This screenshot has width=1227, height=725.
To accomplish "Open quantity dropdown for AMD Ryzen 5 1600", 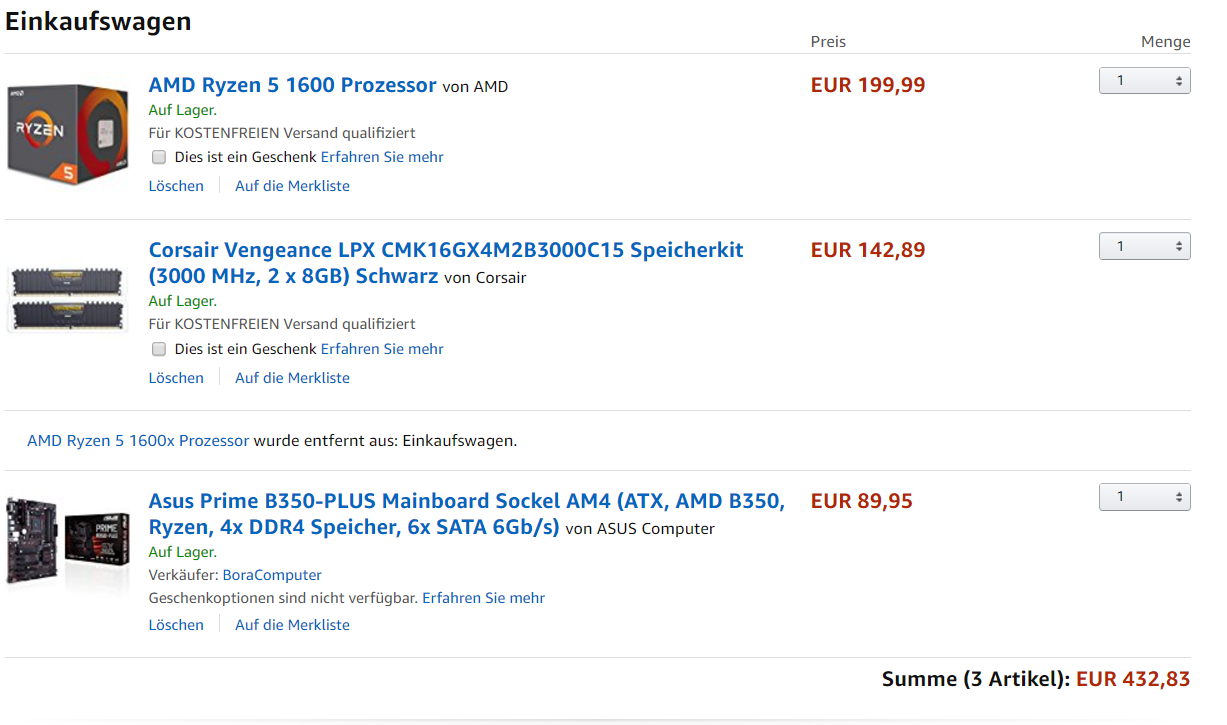I will [x=1144, y=81].
